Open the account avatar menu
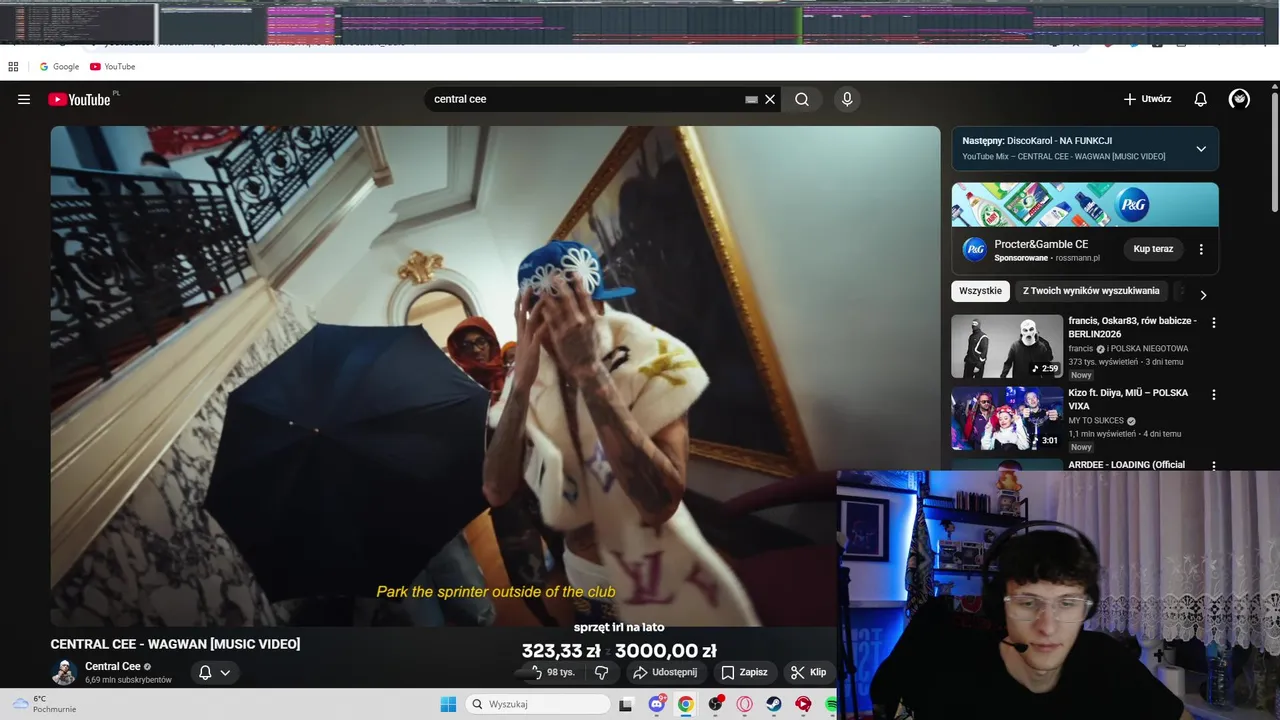This screenshot has height=720, width=1280. [x=1239, y=99]
